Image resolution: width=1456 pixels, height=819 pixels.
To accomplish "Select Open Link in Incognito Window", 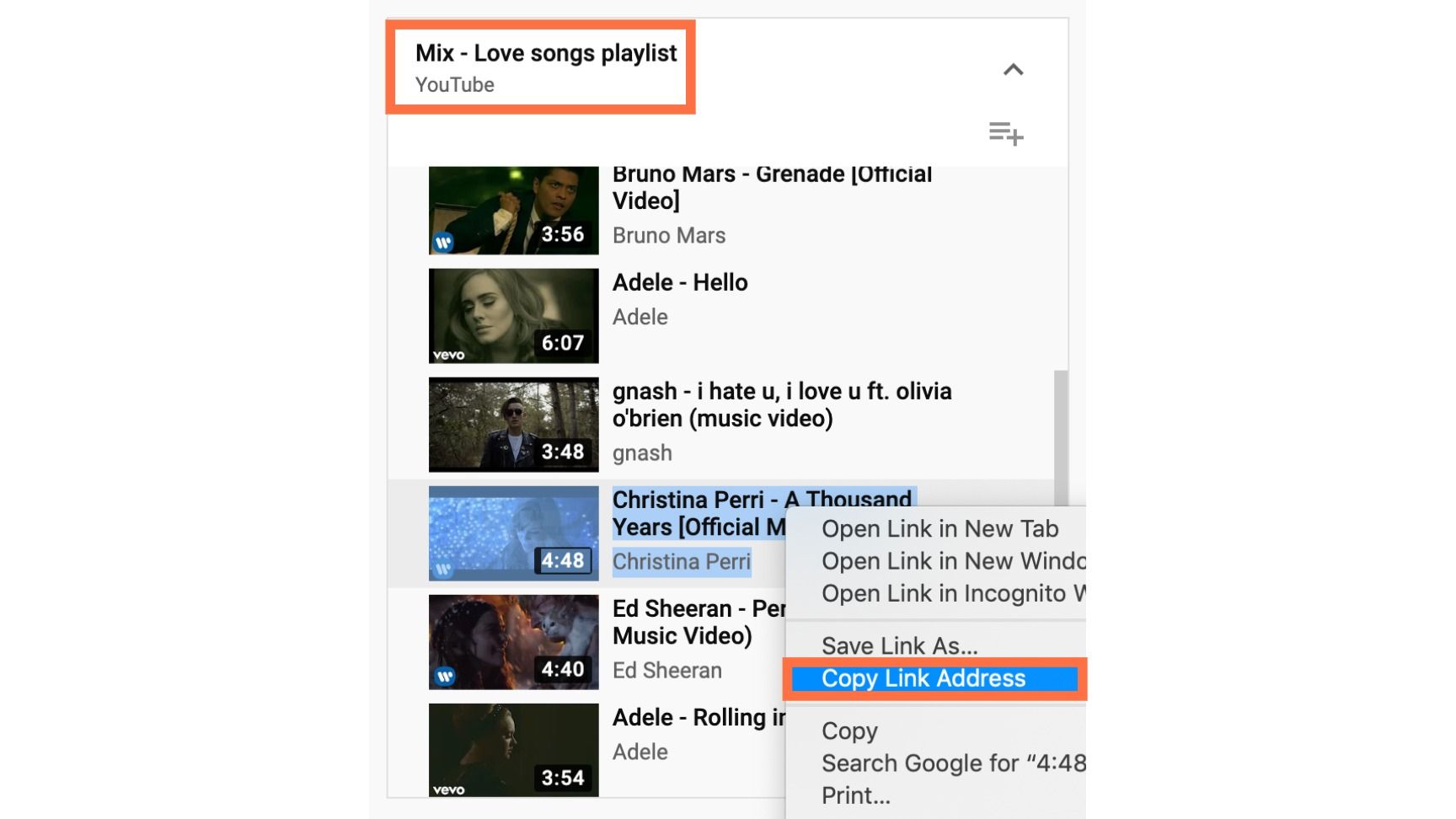I will coord(952,594).
